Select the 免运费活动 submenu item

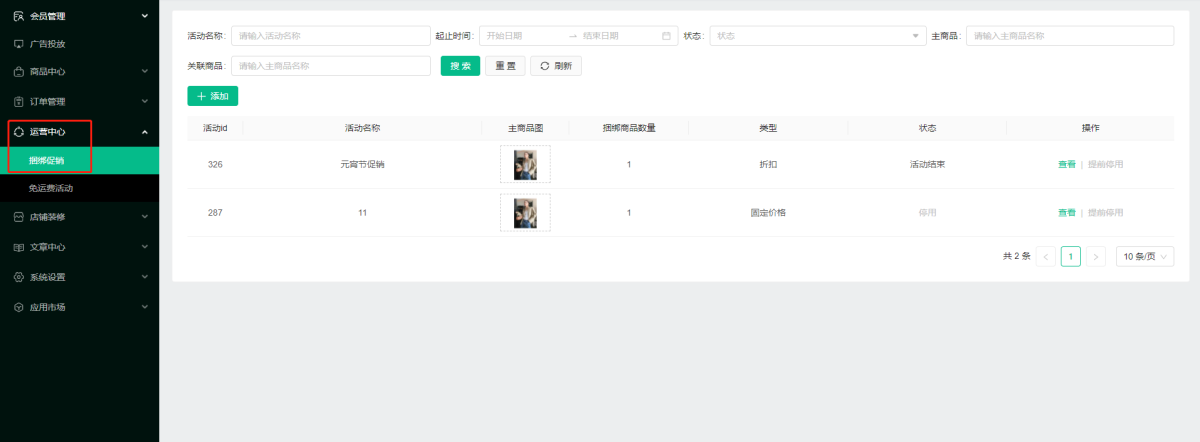(51, 188)
